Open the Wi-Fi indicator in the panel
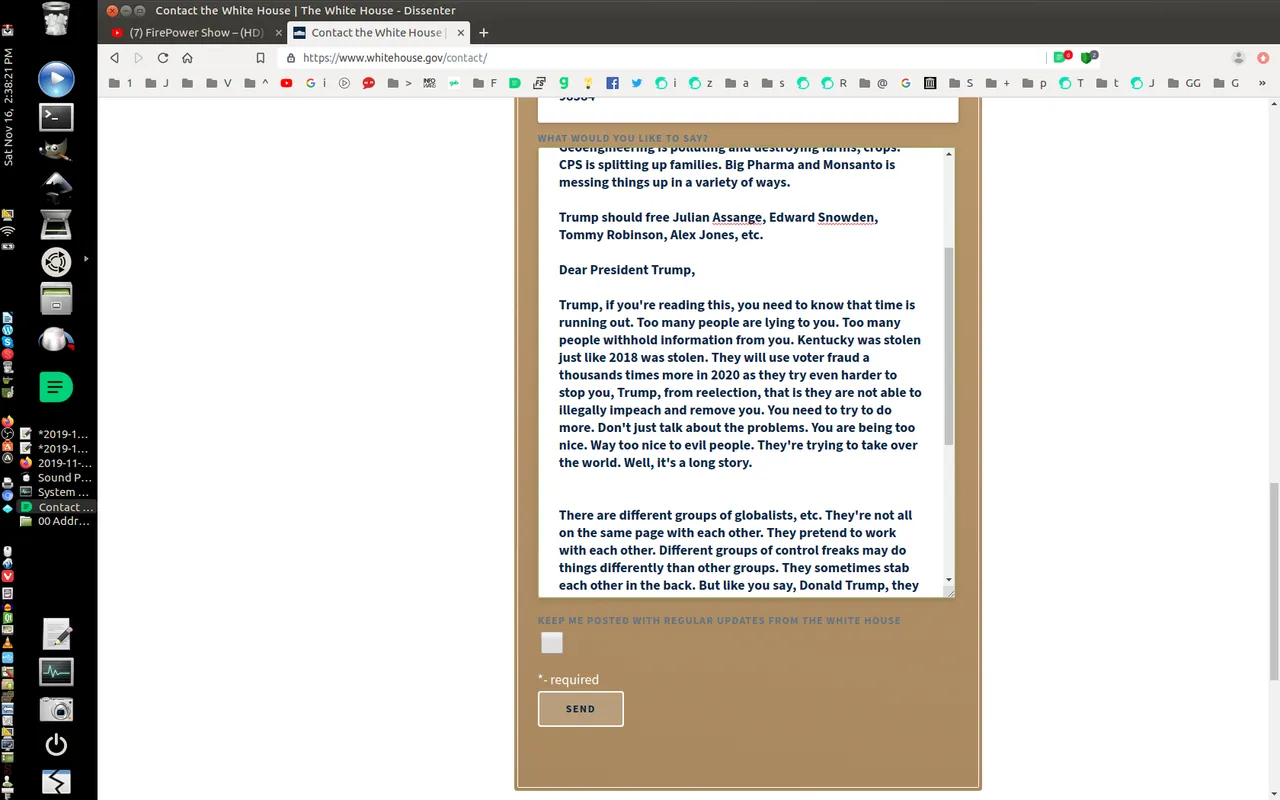This screenshot has width=1280, height=800. (8, 231)
